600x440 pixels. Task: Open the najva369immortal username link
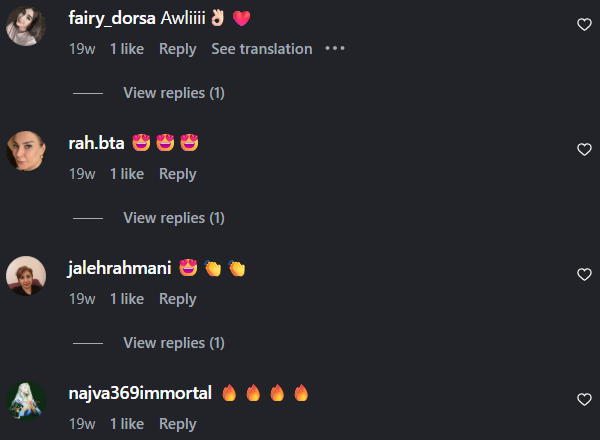pyautogui.click(x=140, y=393)
